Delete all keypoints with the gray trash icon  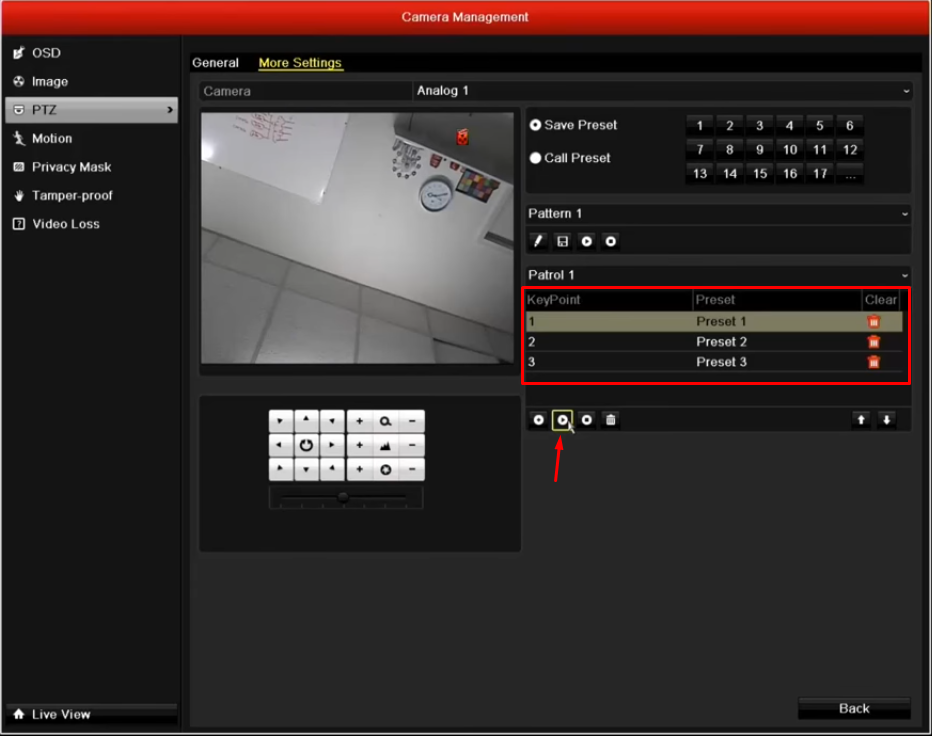[x=610, y=420]
